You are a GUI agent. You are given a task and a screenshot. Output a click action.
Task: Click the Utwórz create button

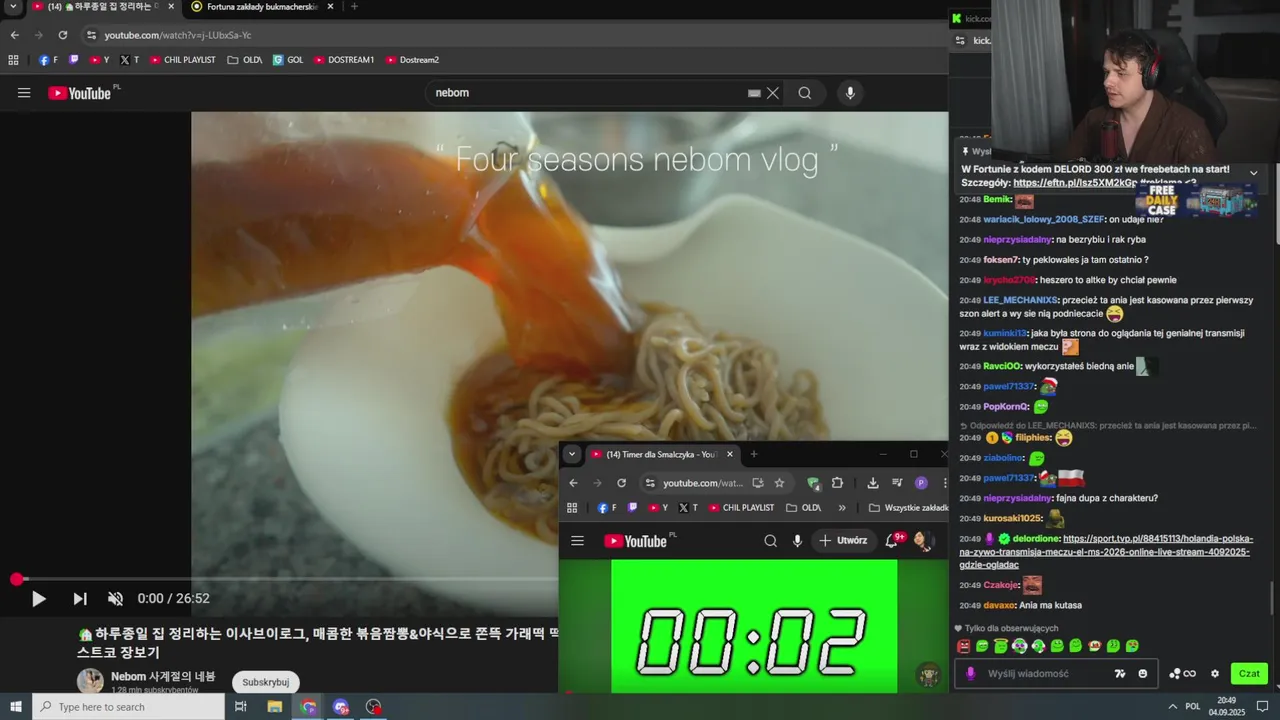[x=843, y=541]
